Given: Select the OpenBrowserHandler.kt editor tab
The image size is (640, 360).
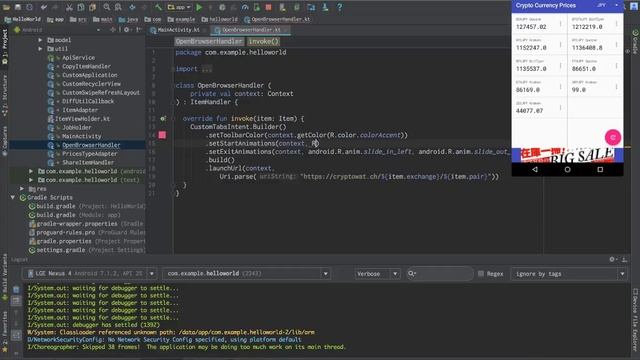Looking at the screenshot, I should tap(251, 30).
